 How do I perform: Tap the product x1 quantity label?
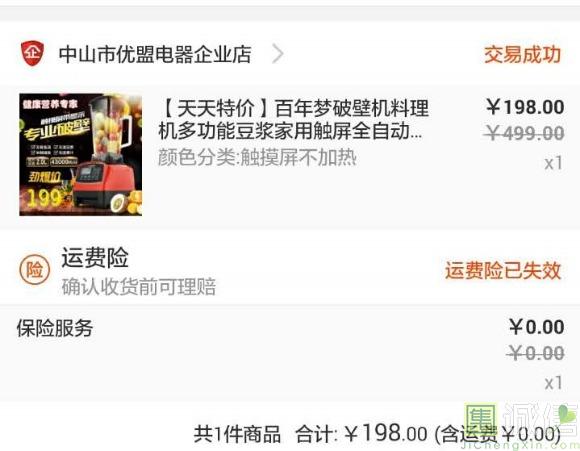tap(553, 163)
